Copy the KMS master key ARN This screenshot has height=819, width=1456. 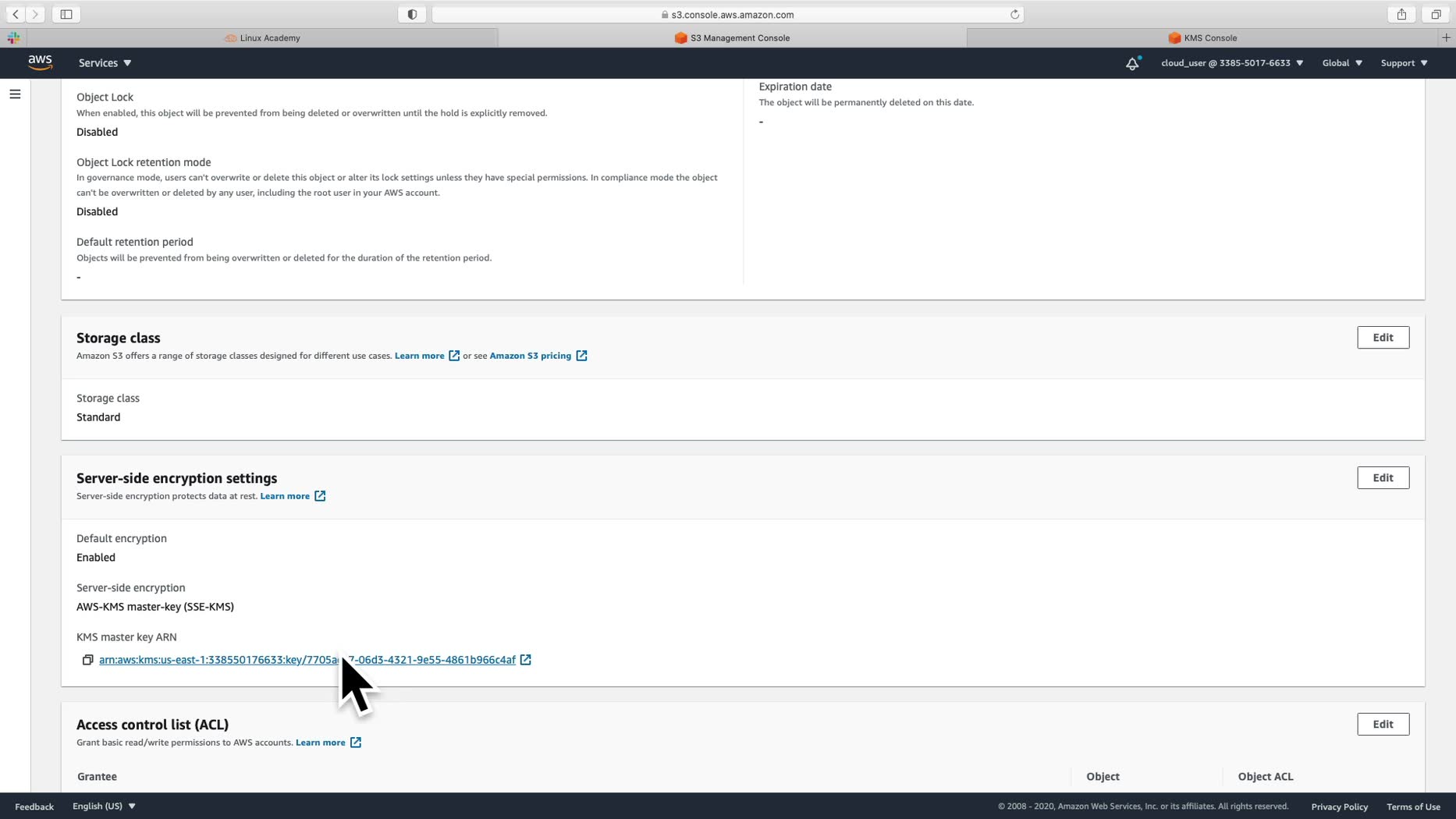point(87,660)
